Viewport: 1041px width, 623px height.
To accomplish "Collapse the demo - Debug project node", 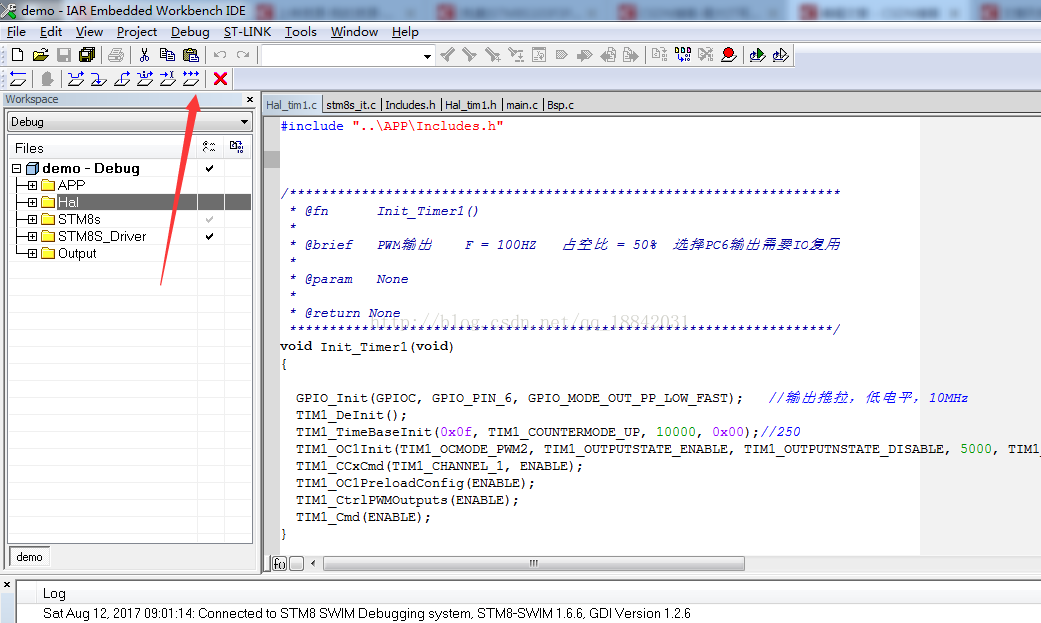I will [x=17, y=169].
